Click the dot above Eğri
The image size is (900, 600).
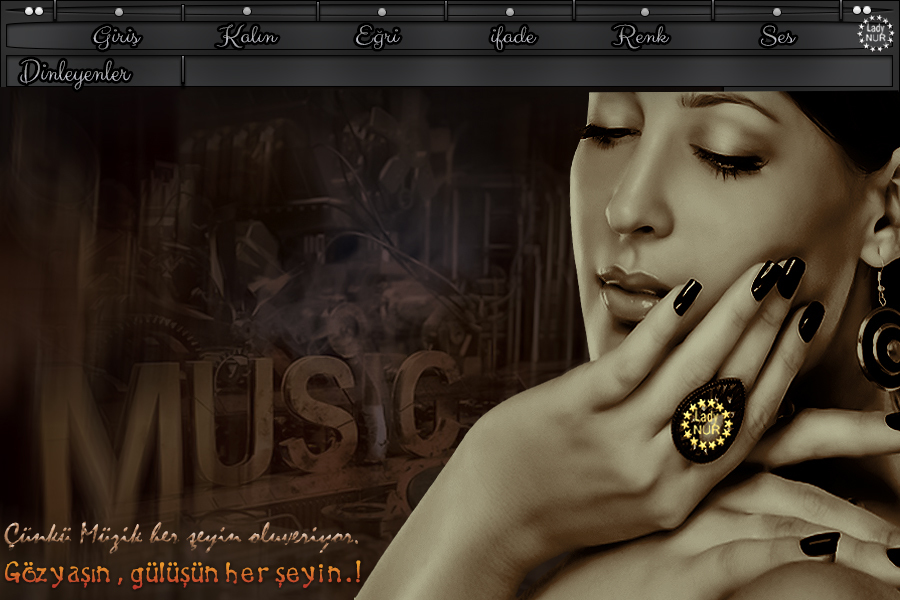click(381, 12)
